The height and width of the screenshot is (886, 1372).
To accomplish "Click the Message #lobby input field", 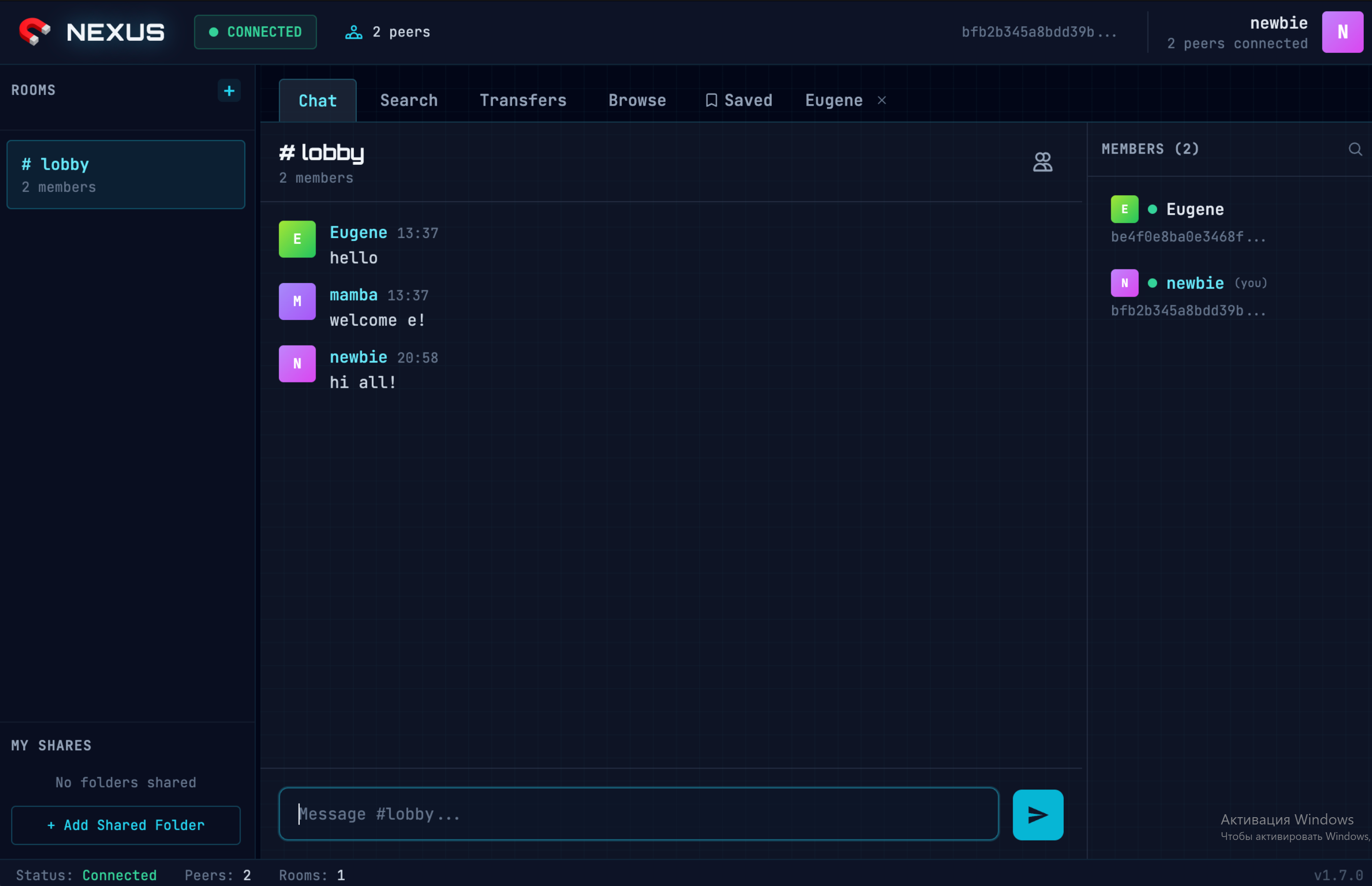I will point(638,814).
